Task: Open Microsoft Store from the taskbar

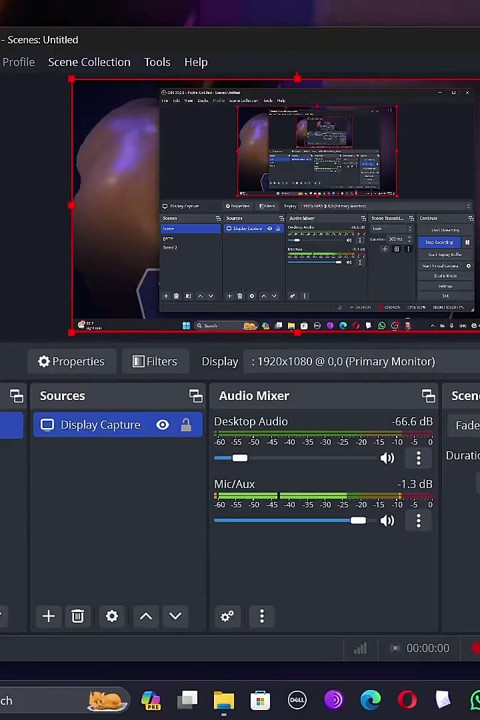Action: (260, 700)
